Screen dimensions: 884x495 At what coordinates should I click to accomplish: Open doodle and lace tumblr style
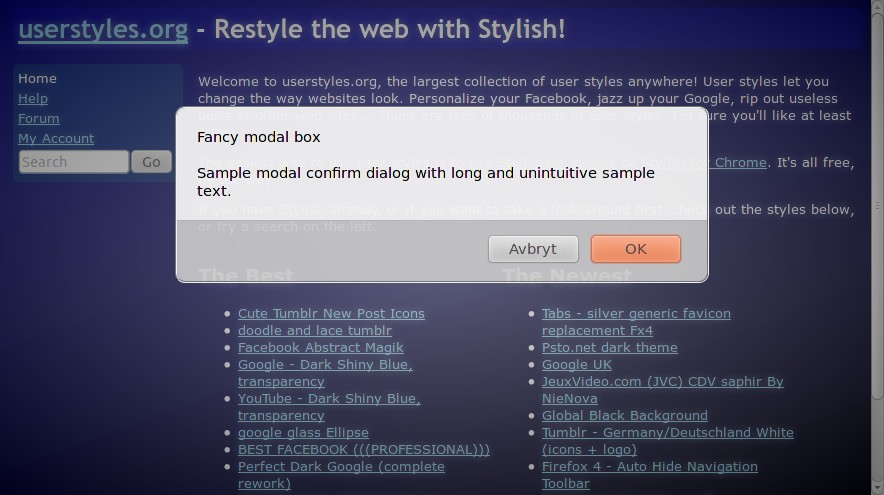tap(315, 330)
